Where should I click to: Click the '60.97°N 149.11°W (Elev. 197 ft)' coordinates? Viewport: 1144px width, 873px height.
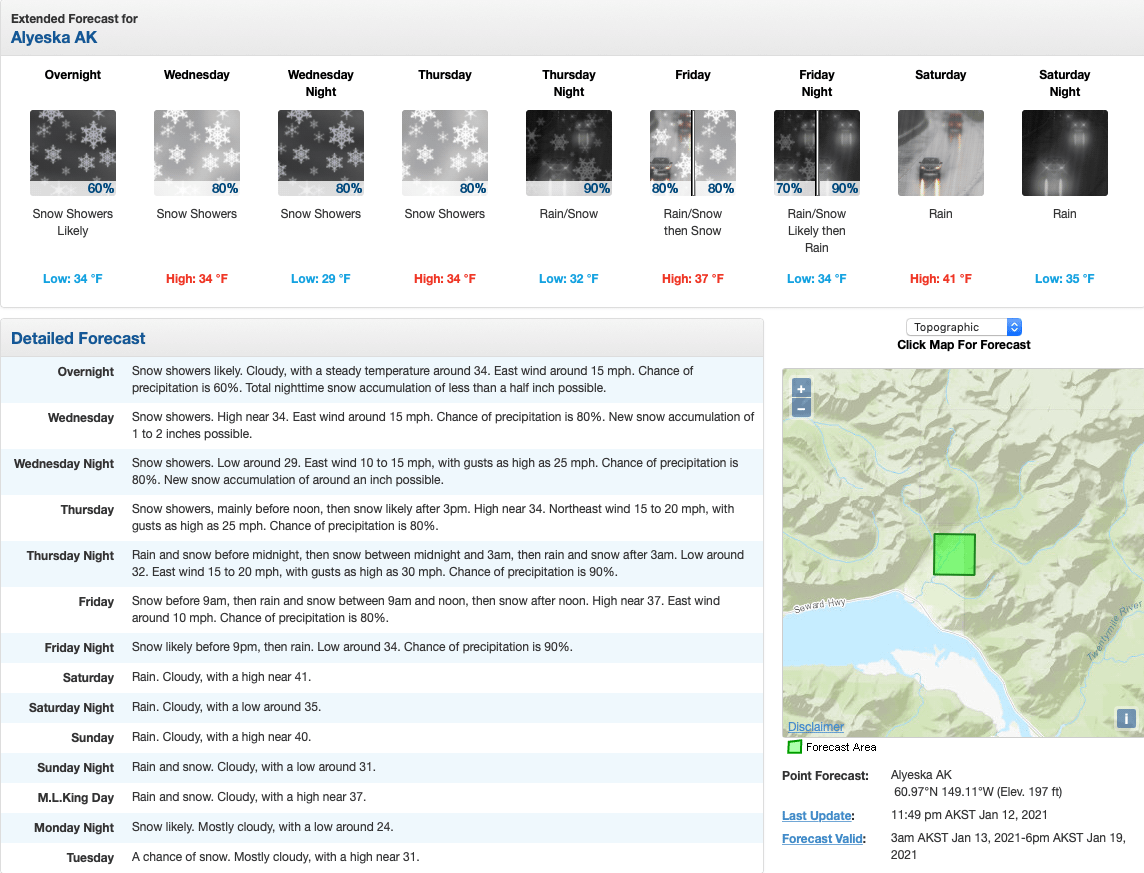pos(978,792)
